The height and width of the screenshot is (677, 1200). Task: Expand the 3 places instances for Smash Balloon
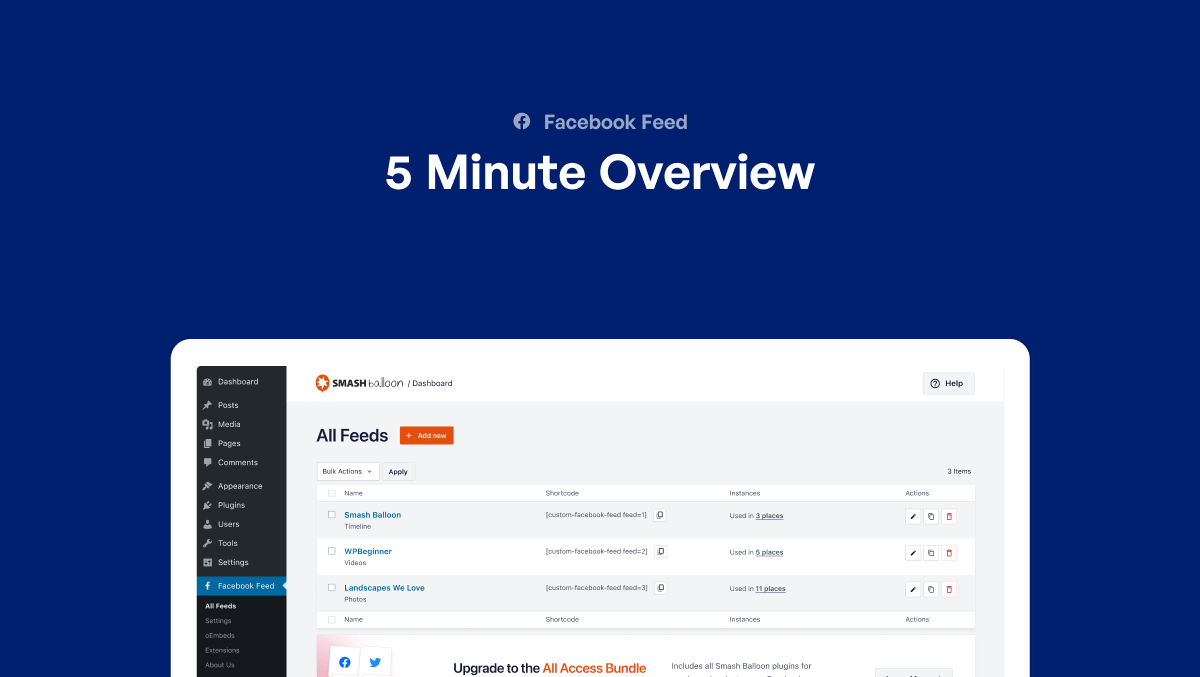tap(769, 516)
